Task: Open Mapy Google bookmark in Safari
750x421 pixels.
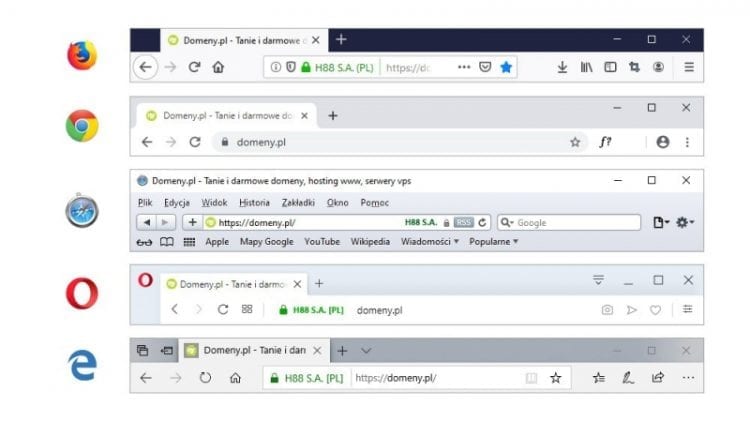Action: [267, 242]
